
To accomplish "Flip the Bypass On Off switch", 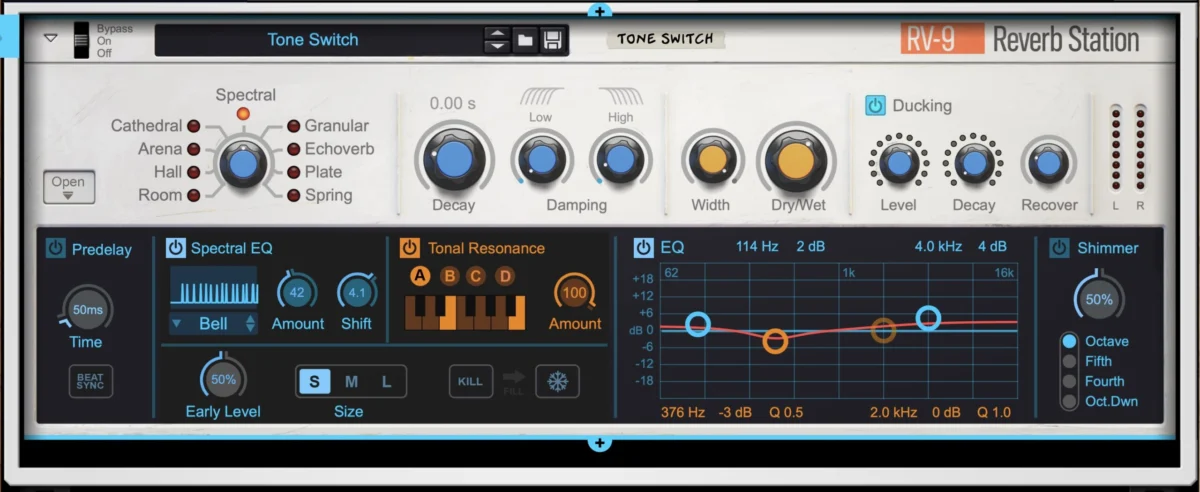I will pyautogui.click(x=80, y=40).
